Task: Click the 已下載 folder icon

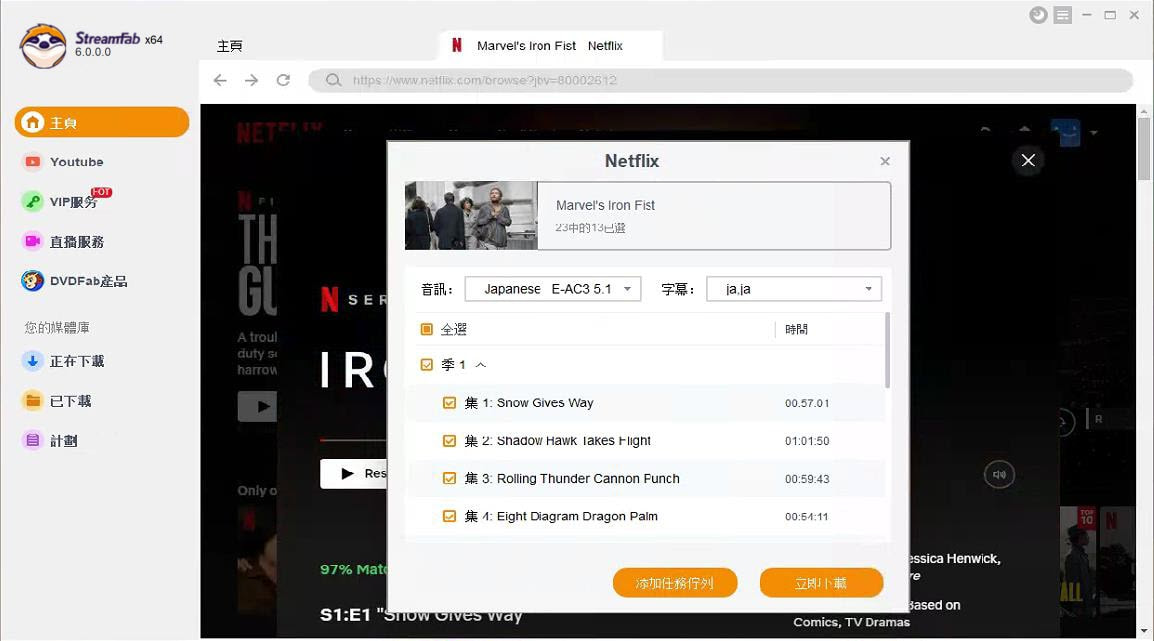Action: [32, 401]
